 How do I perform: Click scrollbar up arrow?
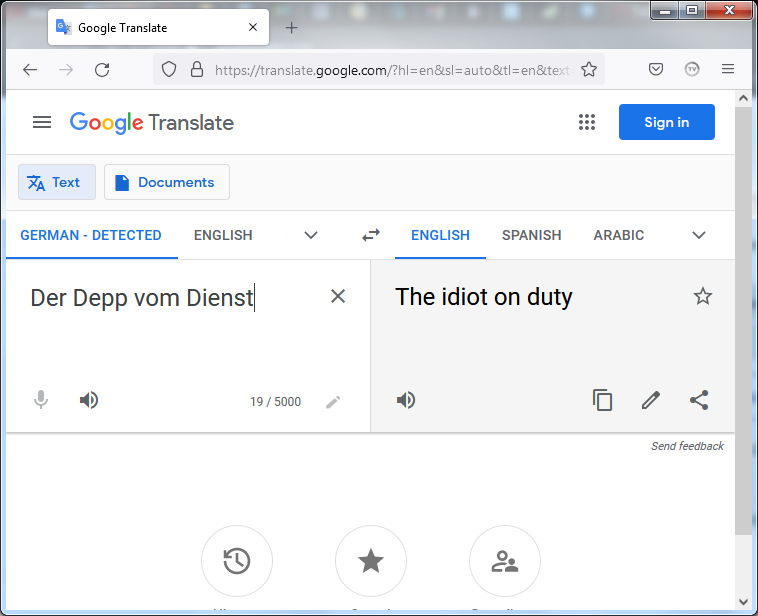tap(743, 98)
